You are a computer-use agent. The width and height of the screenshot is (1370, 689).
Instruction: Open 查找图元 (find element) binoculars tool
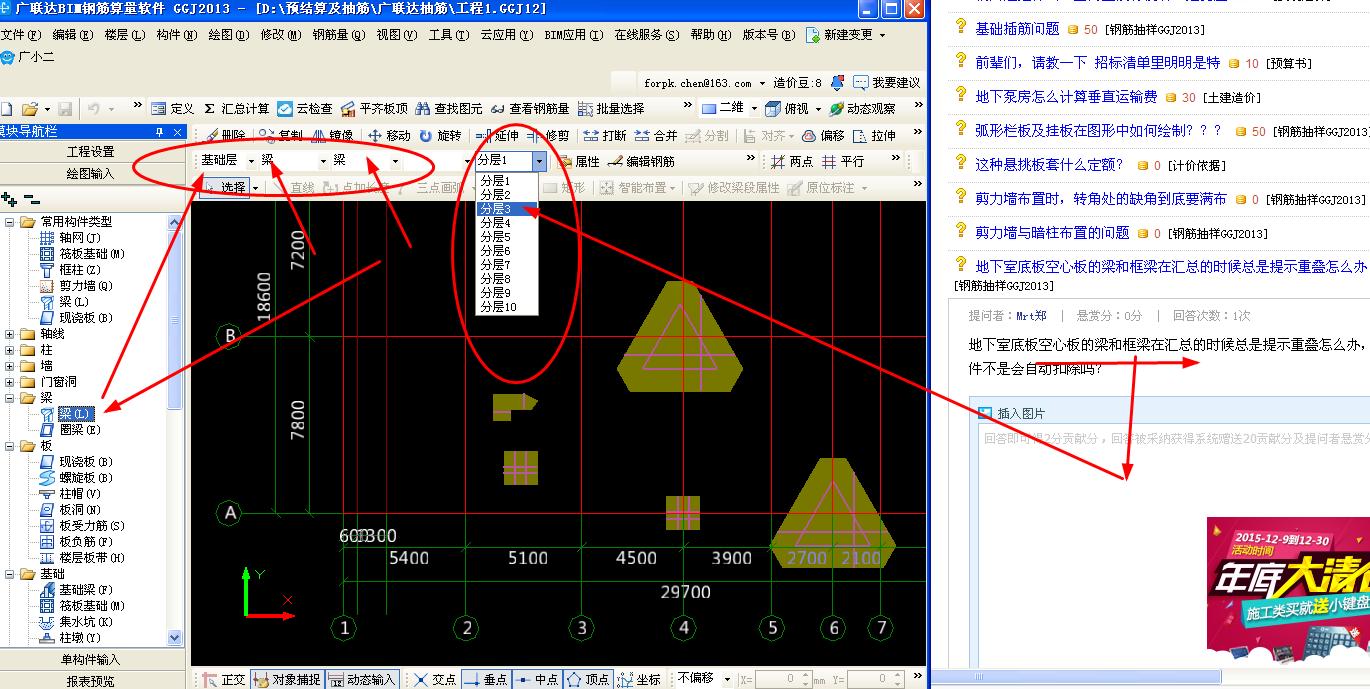(449, 108)
